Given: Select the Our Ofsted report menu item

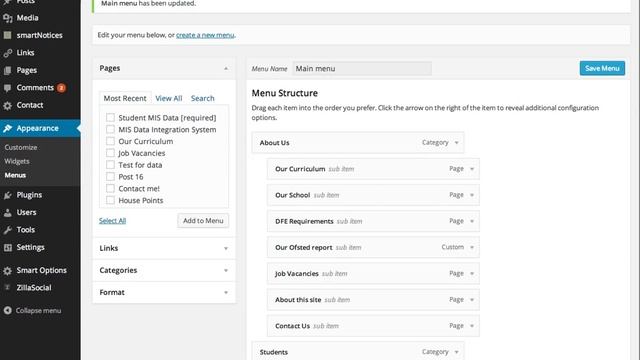Looking at the screenshot, I should click(x=373, y=247).
